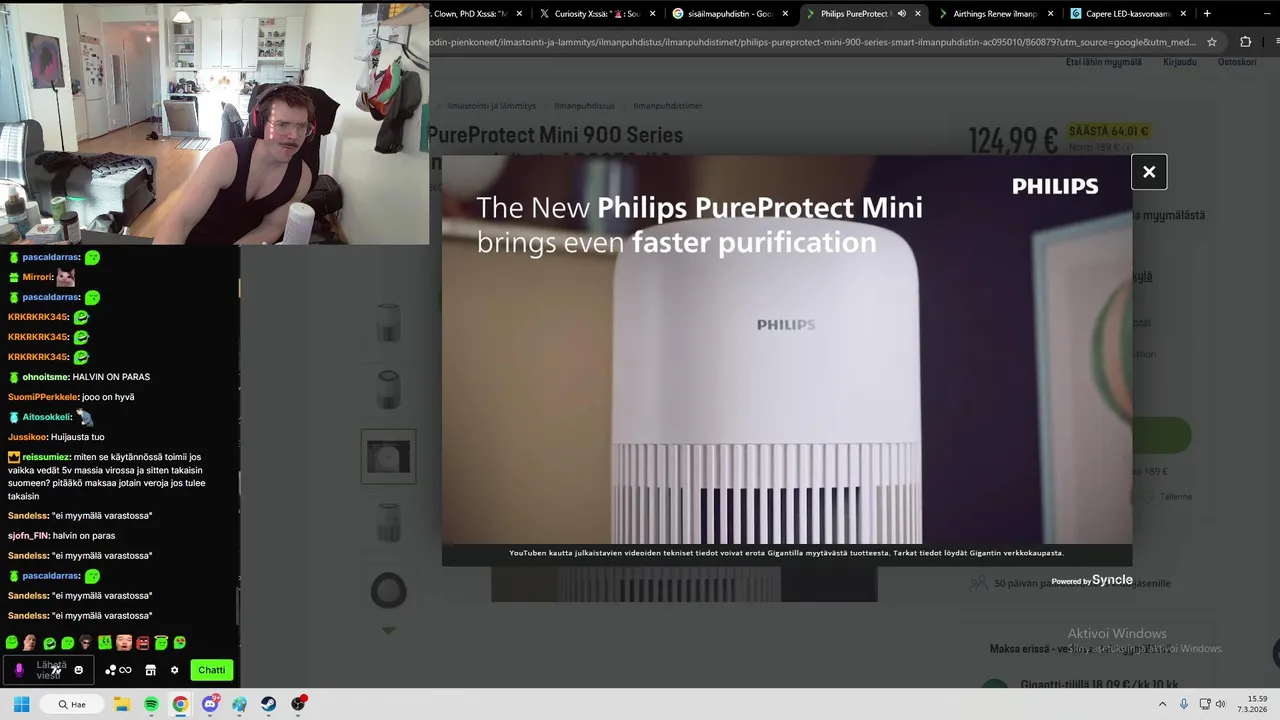The height and width of the screenshot is (720, 1280).
Task: Open the browser extensions puzzle icon
Action: tap(1245, 42)
